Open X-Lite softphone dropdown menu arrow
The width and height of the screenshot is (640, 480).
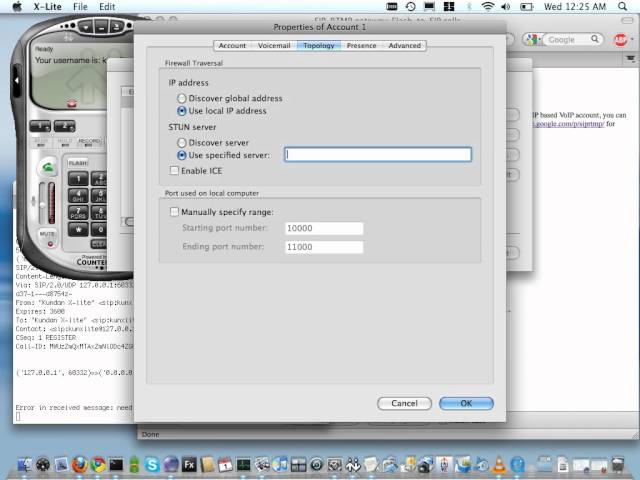click(86, 27)
